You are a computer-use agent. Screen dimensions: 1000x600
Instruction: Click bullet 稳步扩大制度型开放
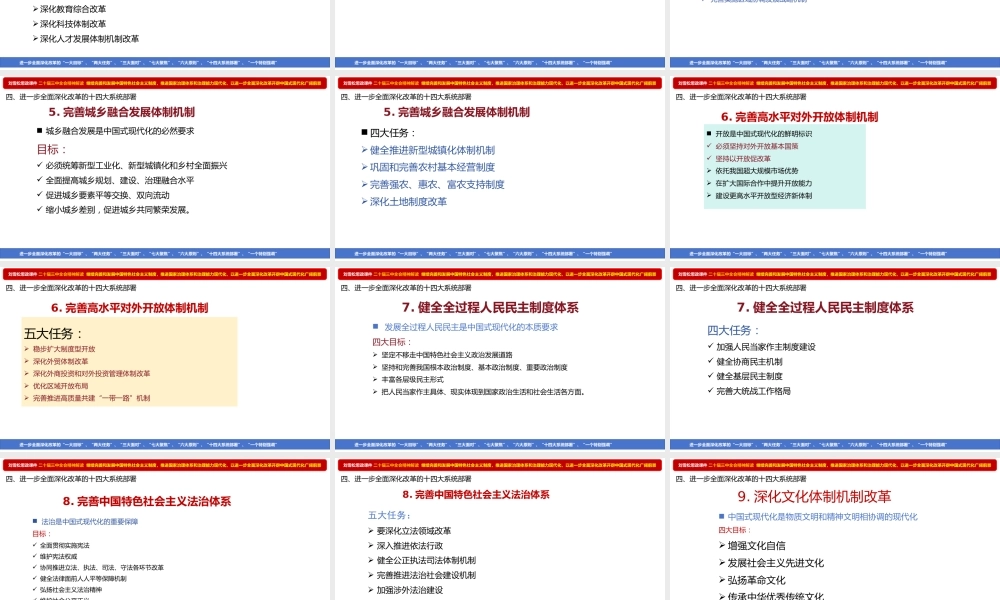coord(64,349)
